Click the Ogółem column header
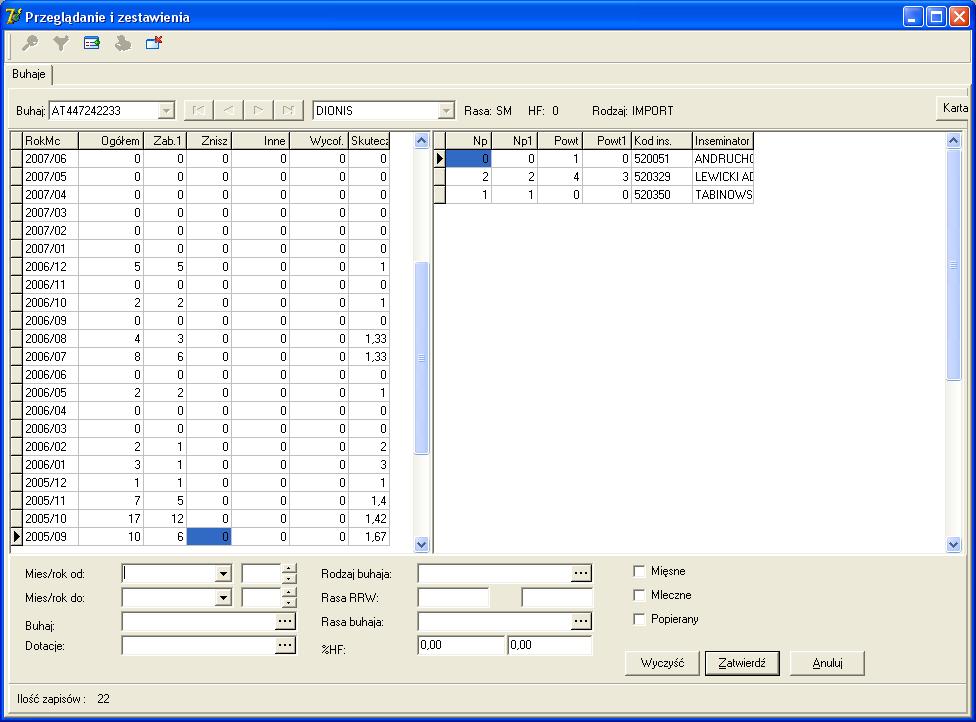This screenshot has width=976, height=722. [111, 141]
